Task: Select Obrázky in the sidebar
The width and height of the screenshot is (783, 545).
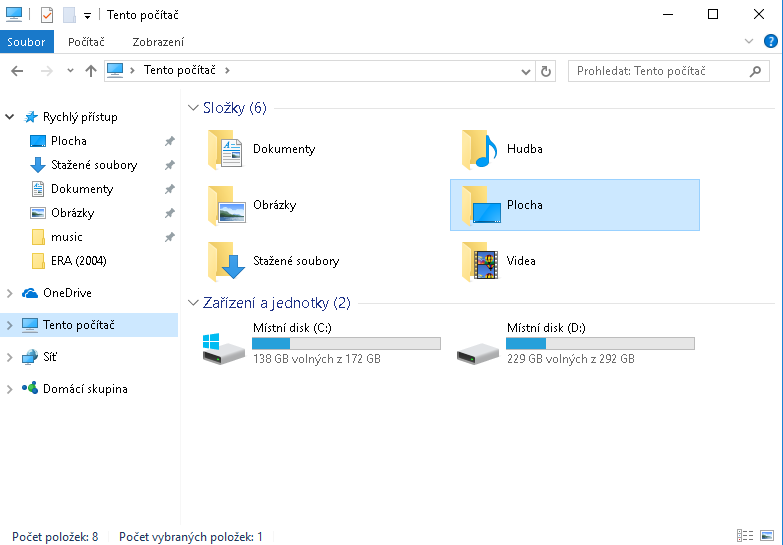Action: 72,213
